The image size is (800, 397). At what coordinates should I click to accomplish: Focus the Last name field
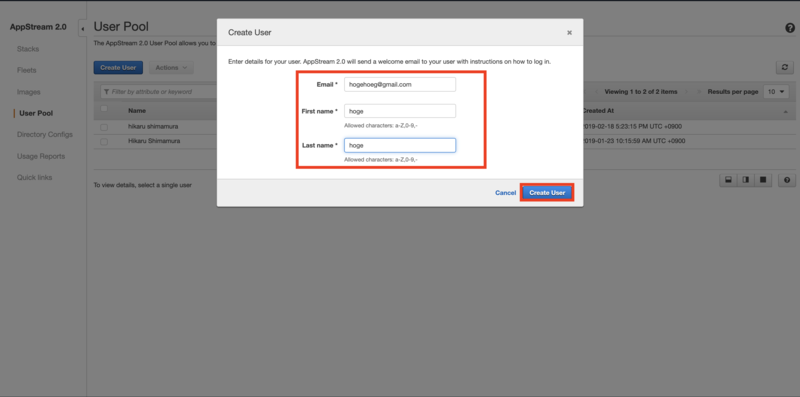[399, 145]
